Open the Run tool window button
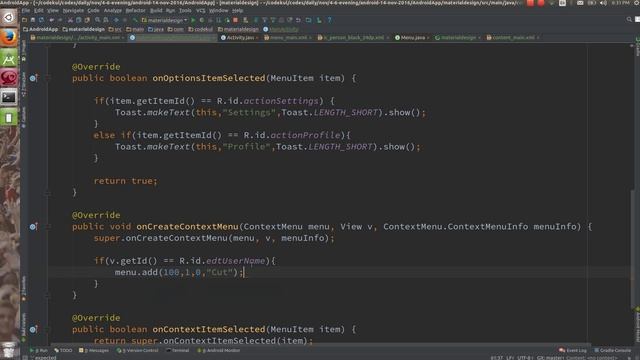This screenshot has width=640, height=360. 39,350
